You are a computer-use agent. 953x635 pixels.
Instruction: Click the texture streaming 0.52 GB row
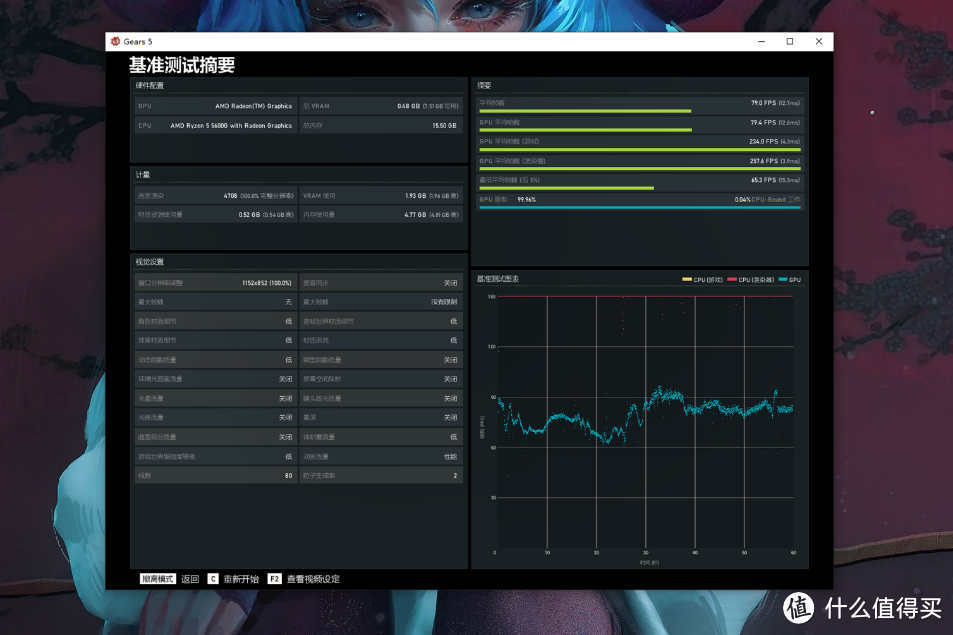(x=216, y=215)
